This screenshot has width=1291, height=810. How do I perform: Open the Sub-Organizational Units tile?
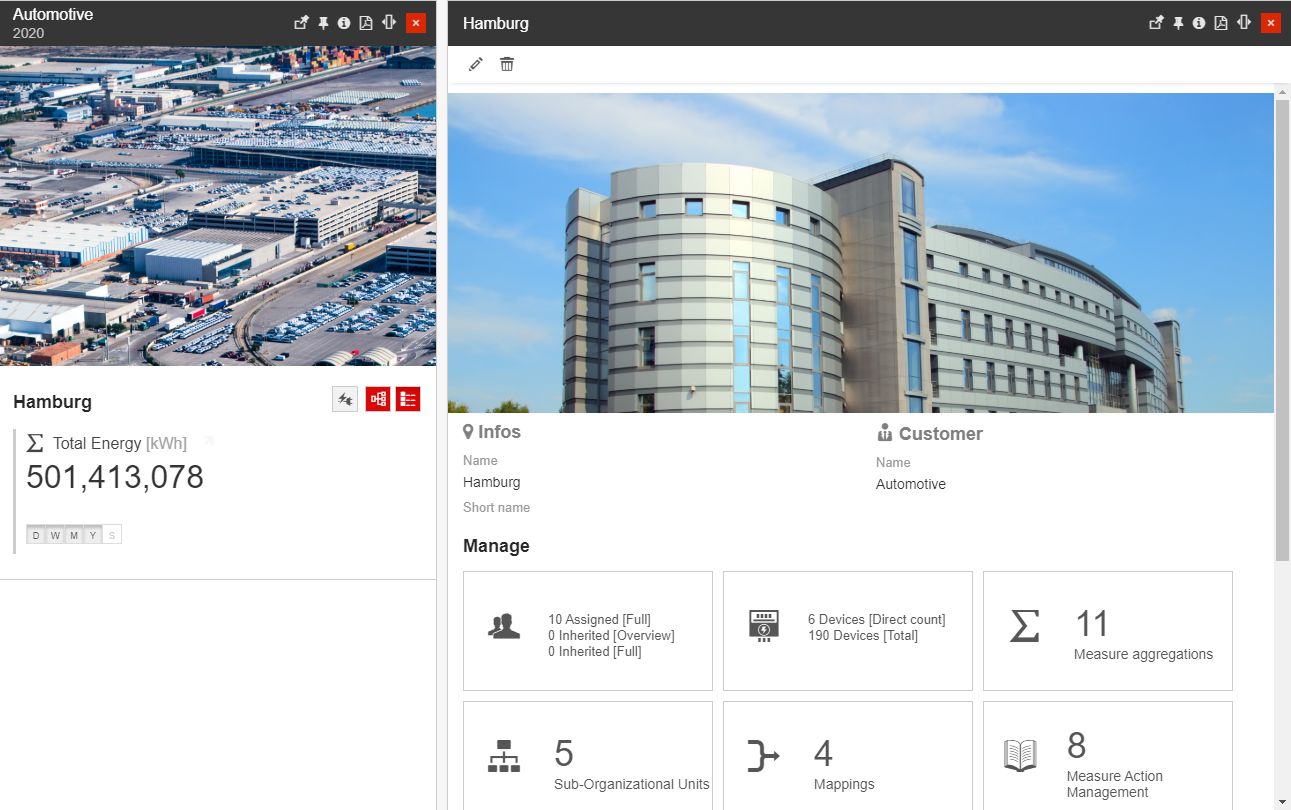(588, 756)
